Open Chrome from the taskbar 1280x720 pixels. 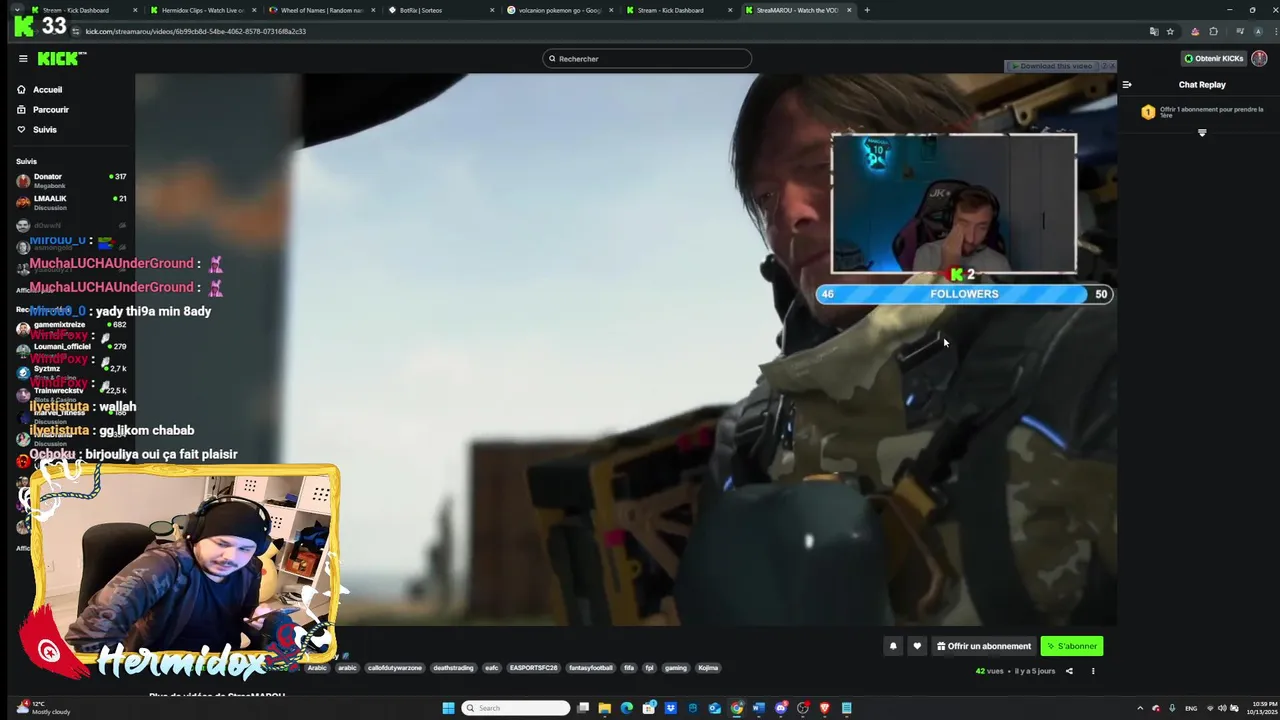[737, 708]
